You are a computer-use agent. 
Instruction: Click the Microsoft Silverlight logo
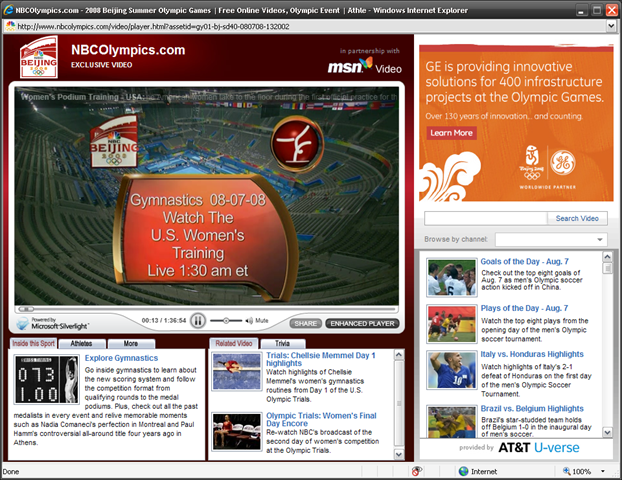tap(52, 323)
